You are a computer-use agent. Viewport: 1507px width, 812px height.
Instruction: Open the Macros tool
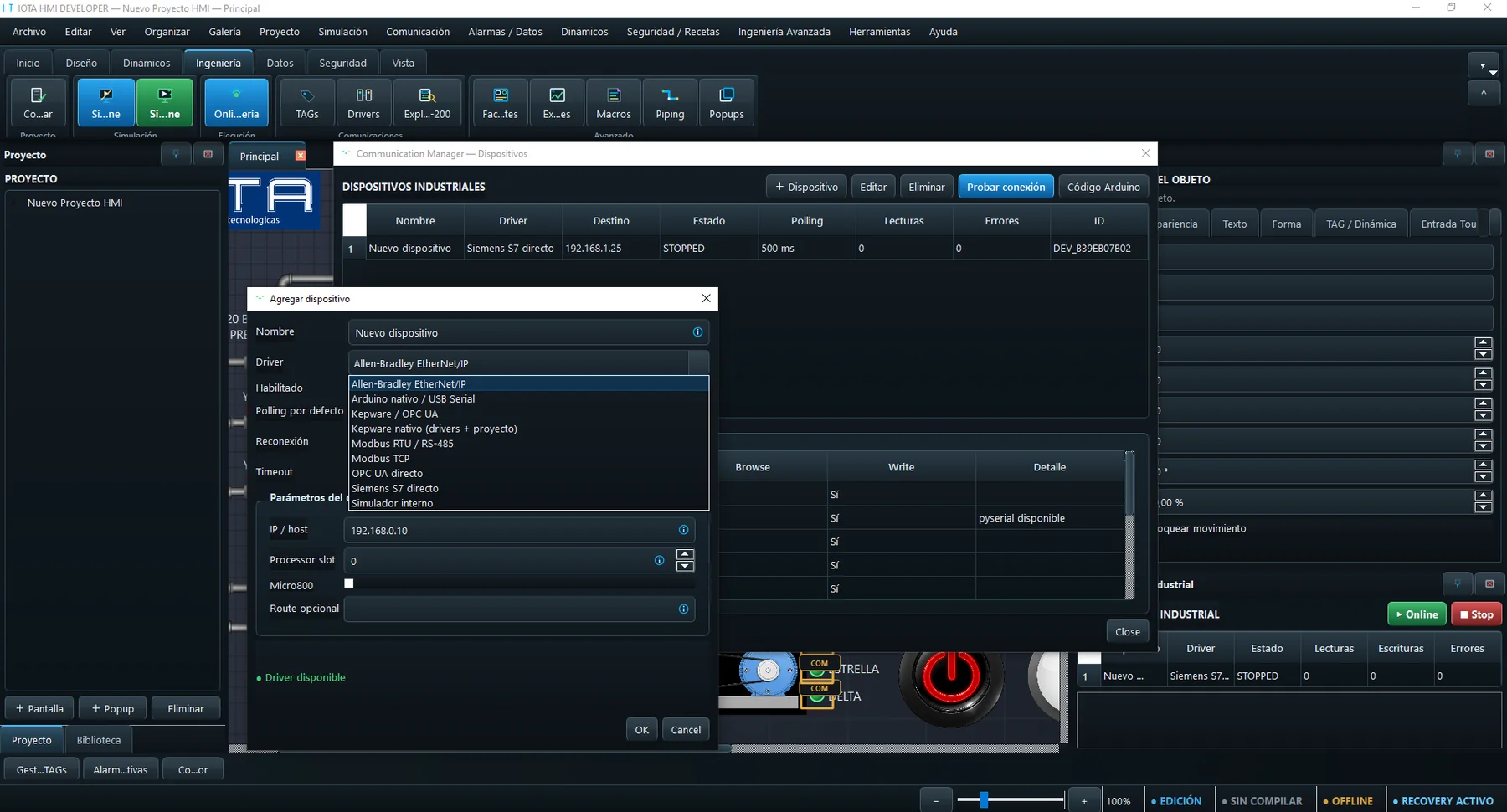pos(614,102)
